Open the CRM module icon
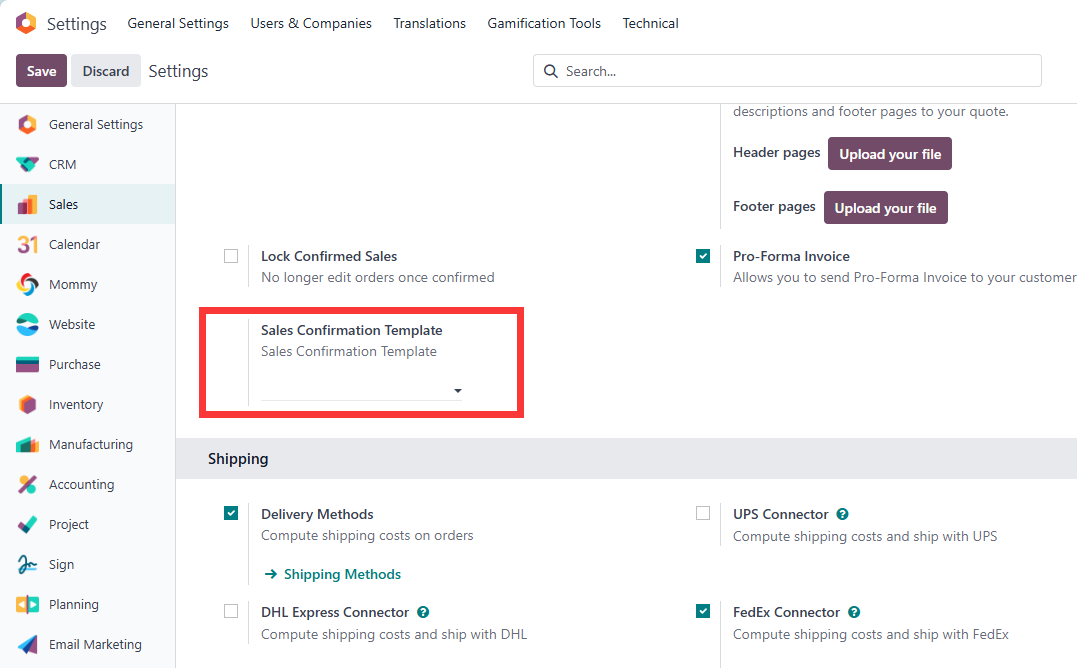Screen dimensions: 1077x668 (27, 165)
